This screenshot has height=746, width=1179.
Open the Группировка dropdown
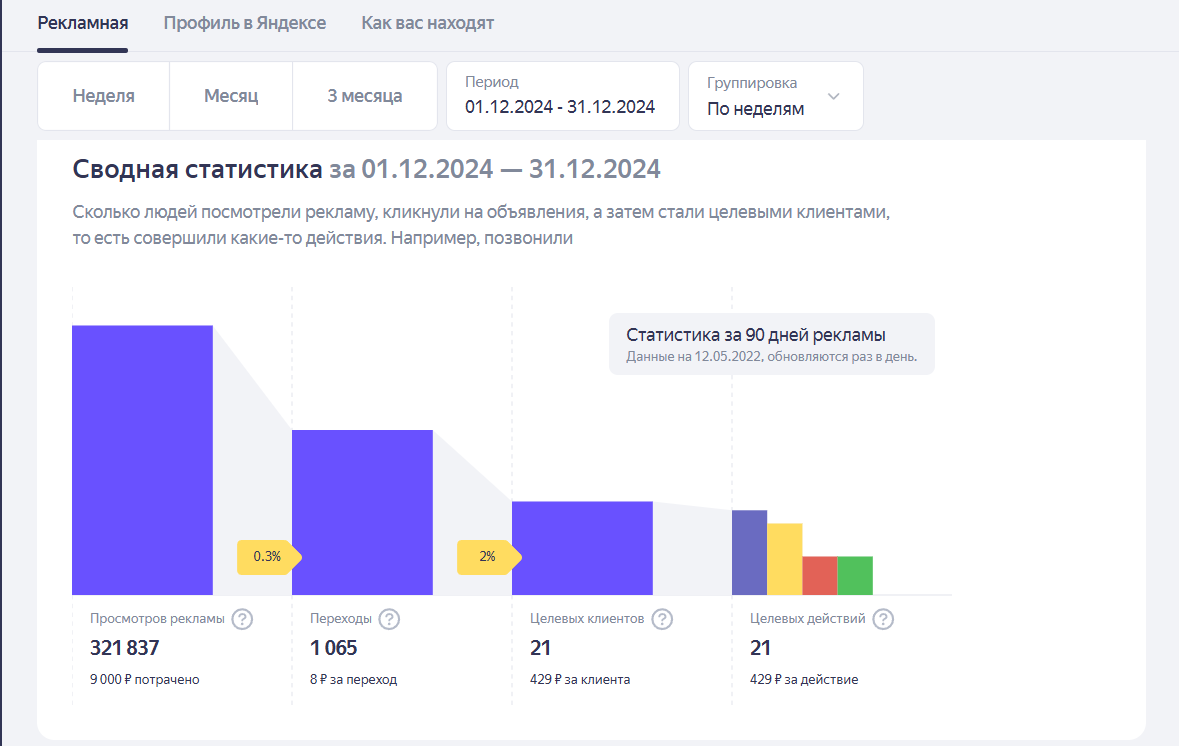775,96
